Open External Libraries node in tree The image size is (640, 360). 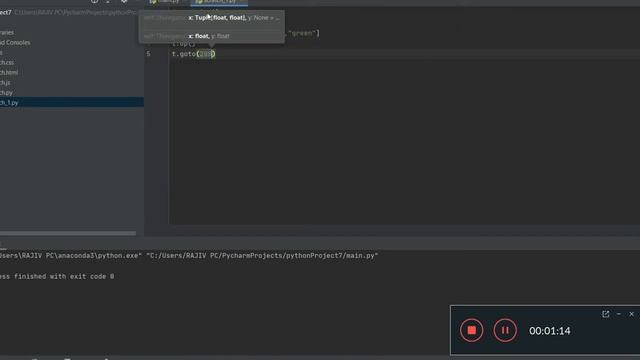click(7, 32)
